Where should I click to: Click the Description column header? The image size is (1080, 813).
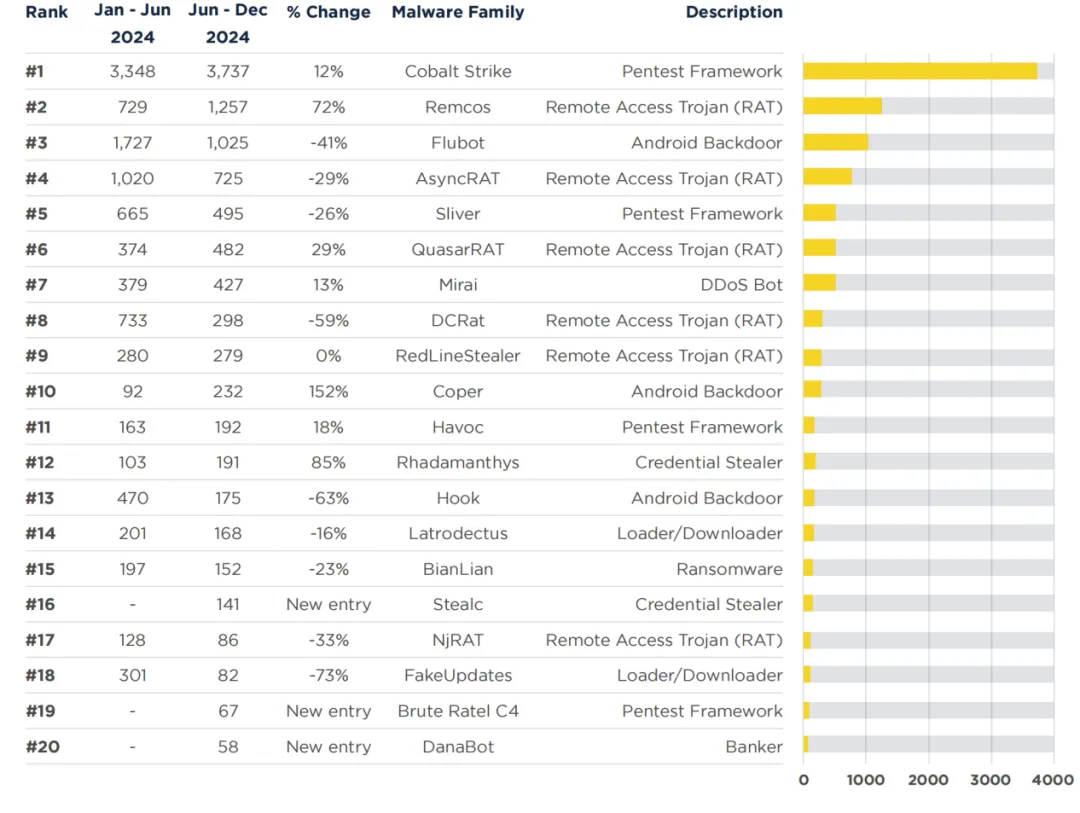(x=734, y=12)
